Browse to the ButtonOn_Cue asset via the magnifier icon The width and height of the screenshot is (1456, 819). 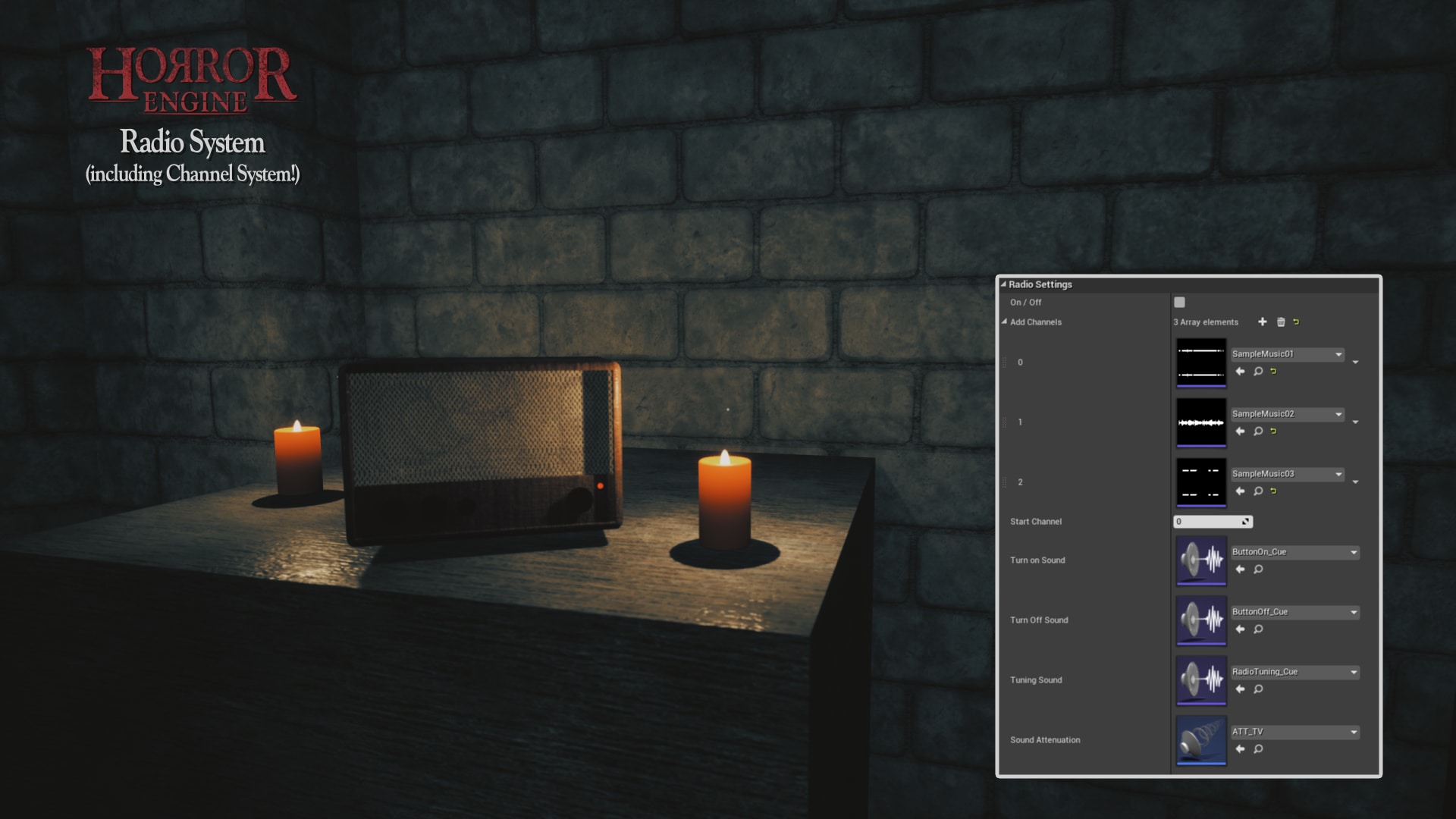coord(1258,570)
